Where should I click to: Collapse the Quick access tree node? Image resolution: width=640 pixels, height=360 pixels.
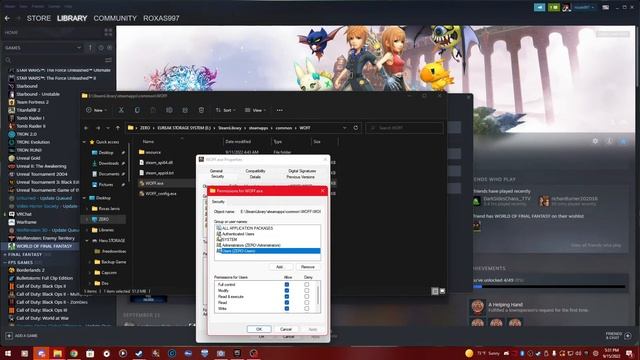pos(84,142)
